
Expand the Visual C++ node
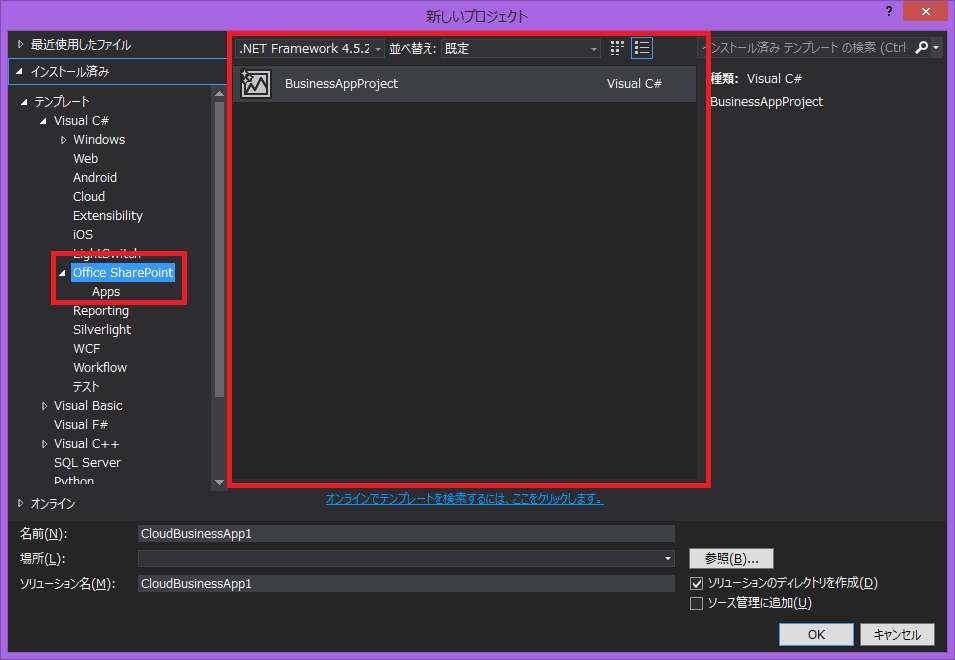click(x=44, y=444)
